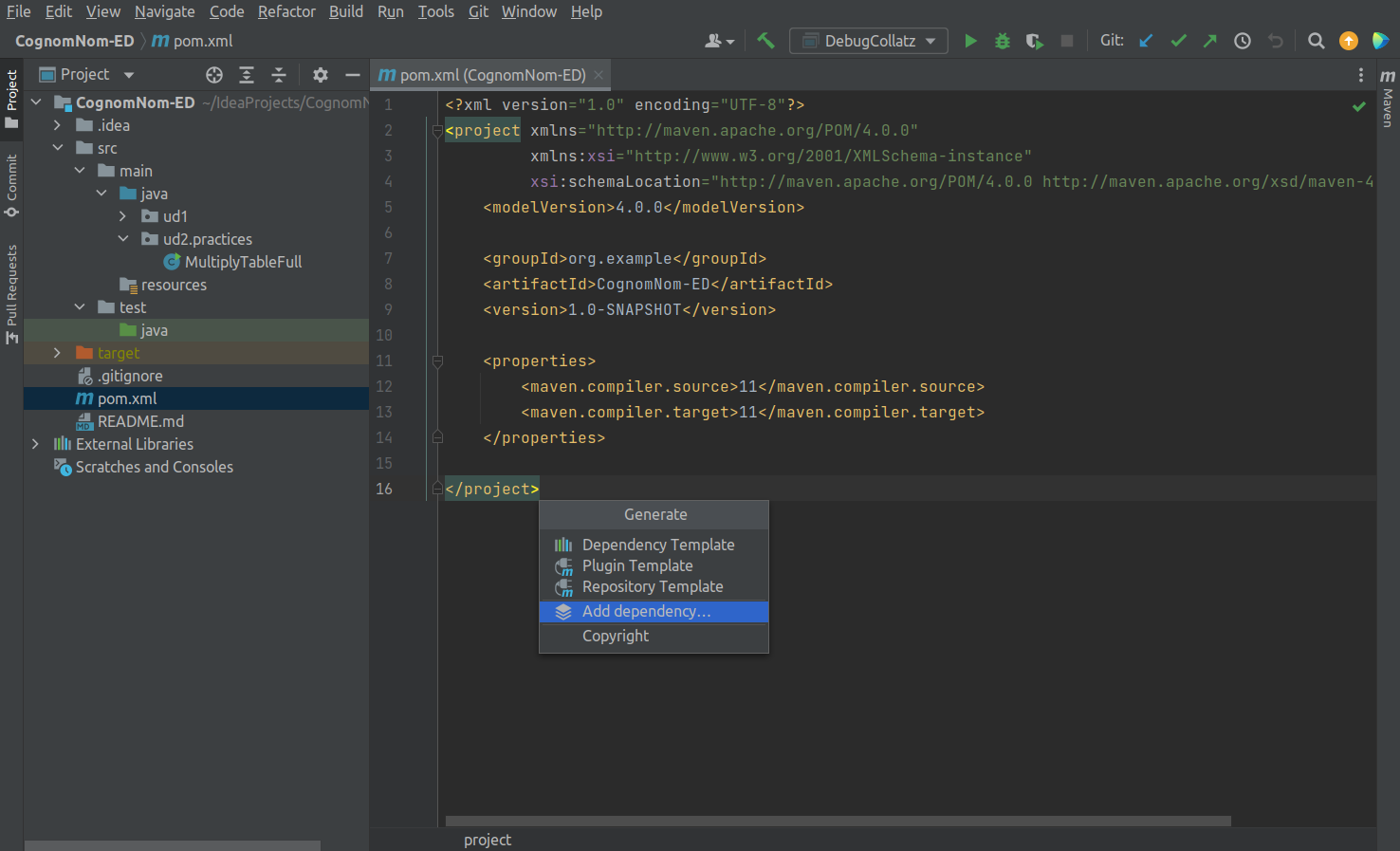
Task: Run DebugCollatz with green play icon
Action: (970, 41)
